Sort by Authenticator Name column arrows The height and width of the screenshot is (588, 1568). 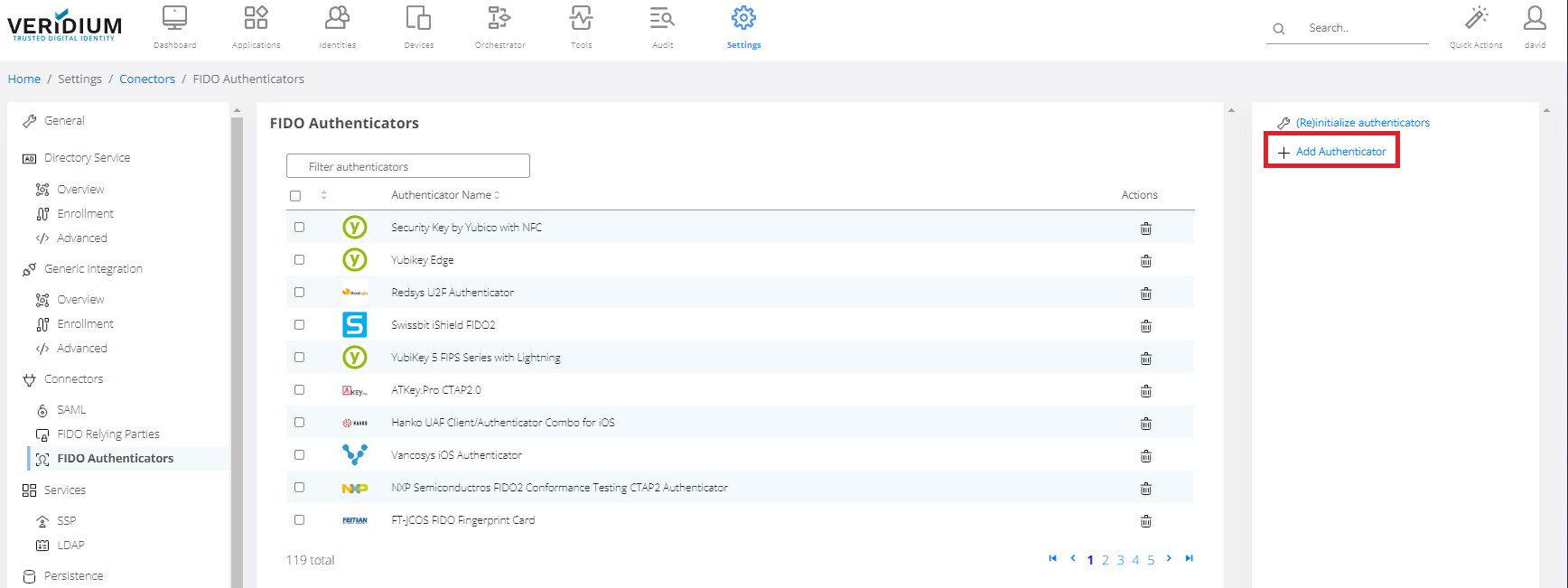[497, 195]
